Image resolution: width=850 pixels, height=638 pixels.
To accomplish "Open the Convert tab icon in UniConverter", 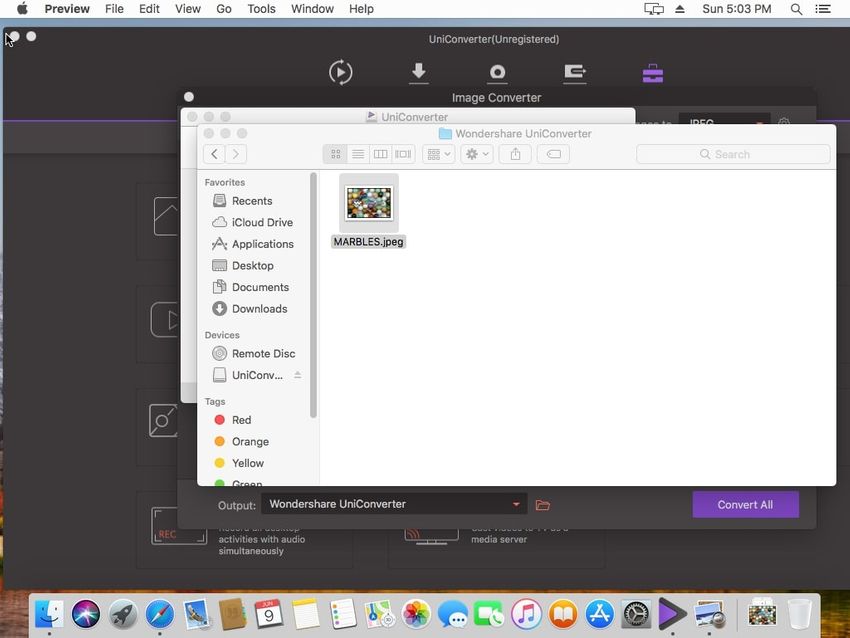I will pos(341,72).
